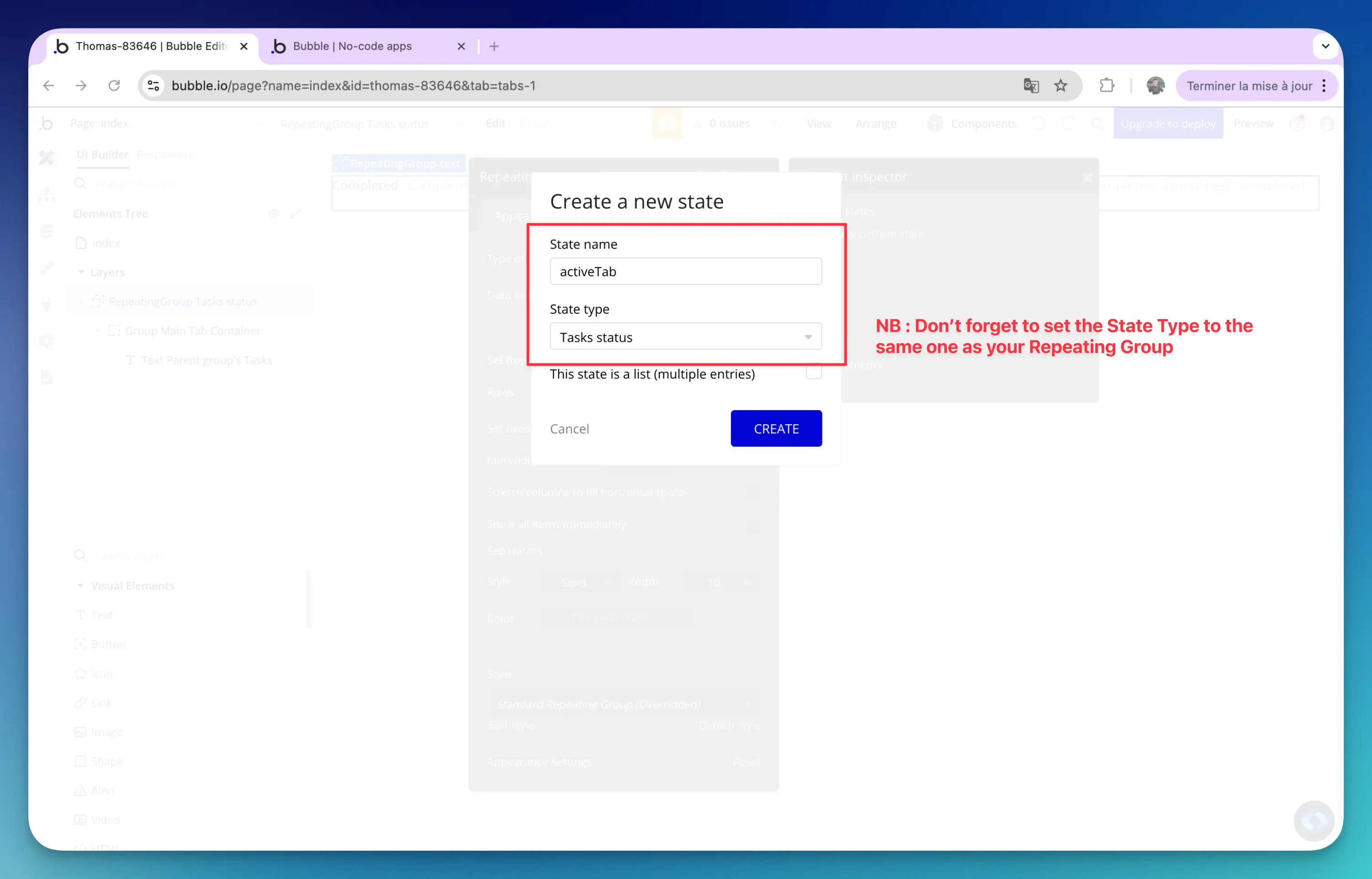This screenshot has width=1372, height=879.
Task: Click 'Upgrade to deploy' button
Action: 1168,123
